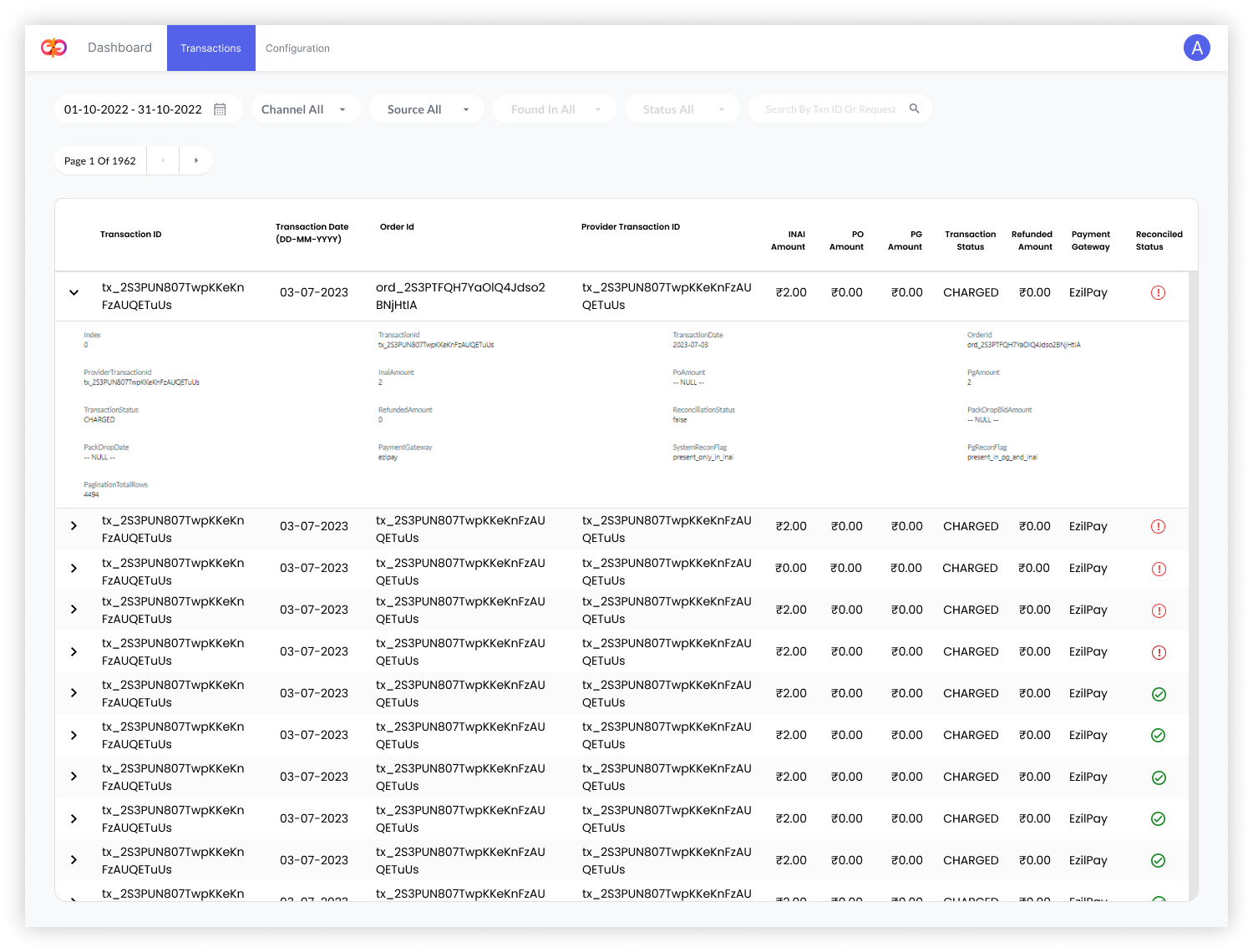1253x952 pixels.
Task: Click the PaymentGateway value ezipay
Action: click(388, 458)
